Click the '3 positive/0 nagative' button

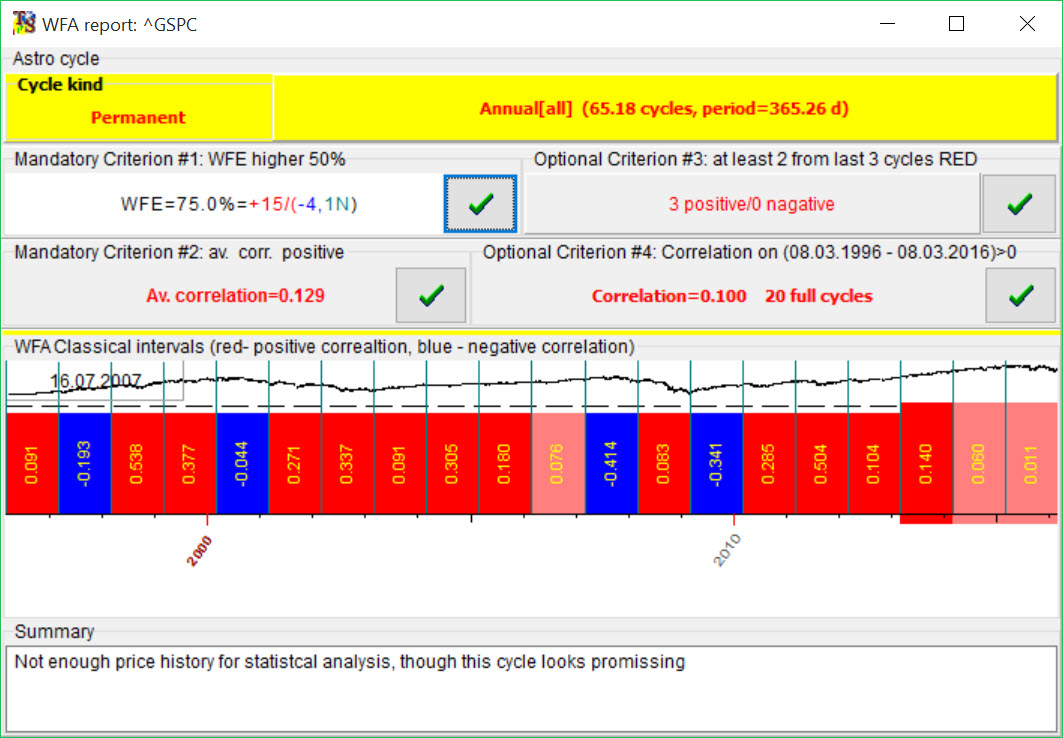751,204
